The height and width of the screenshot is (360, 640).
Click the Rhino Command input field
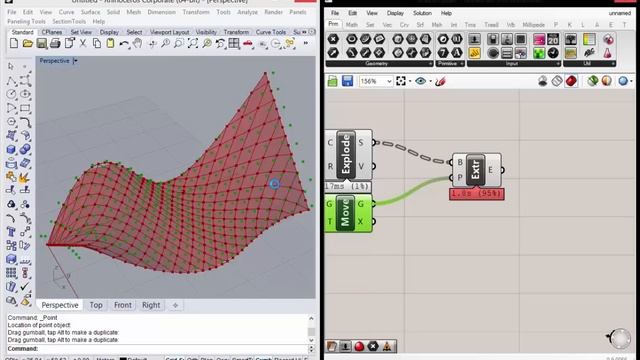(x=158, y=349)
